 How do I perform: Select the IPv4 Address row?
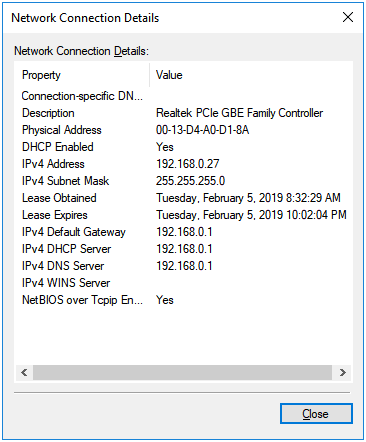point(183,164)
